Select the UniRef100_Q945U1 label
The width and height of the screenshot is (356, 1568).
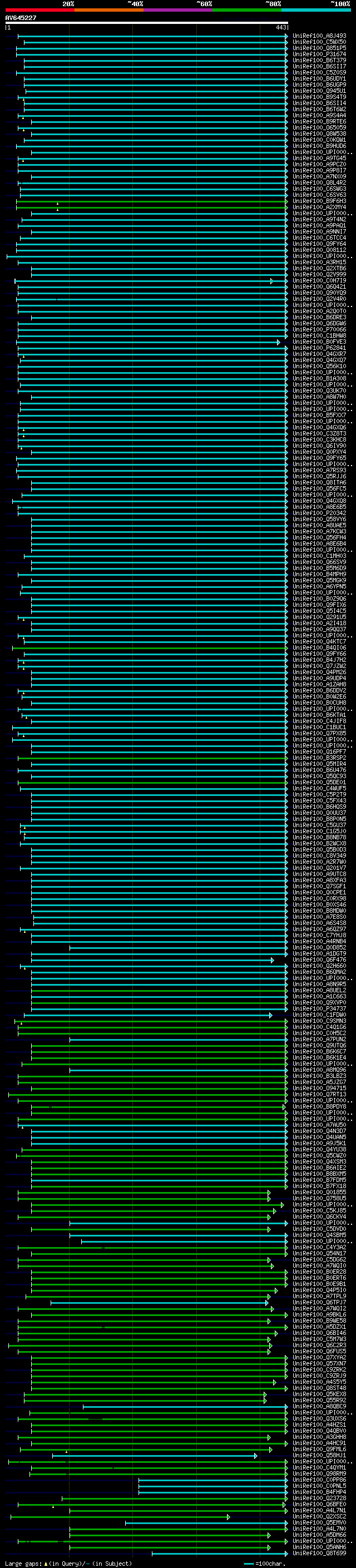[x=319, y=91]
